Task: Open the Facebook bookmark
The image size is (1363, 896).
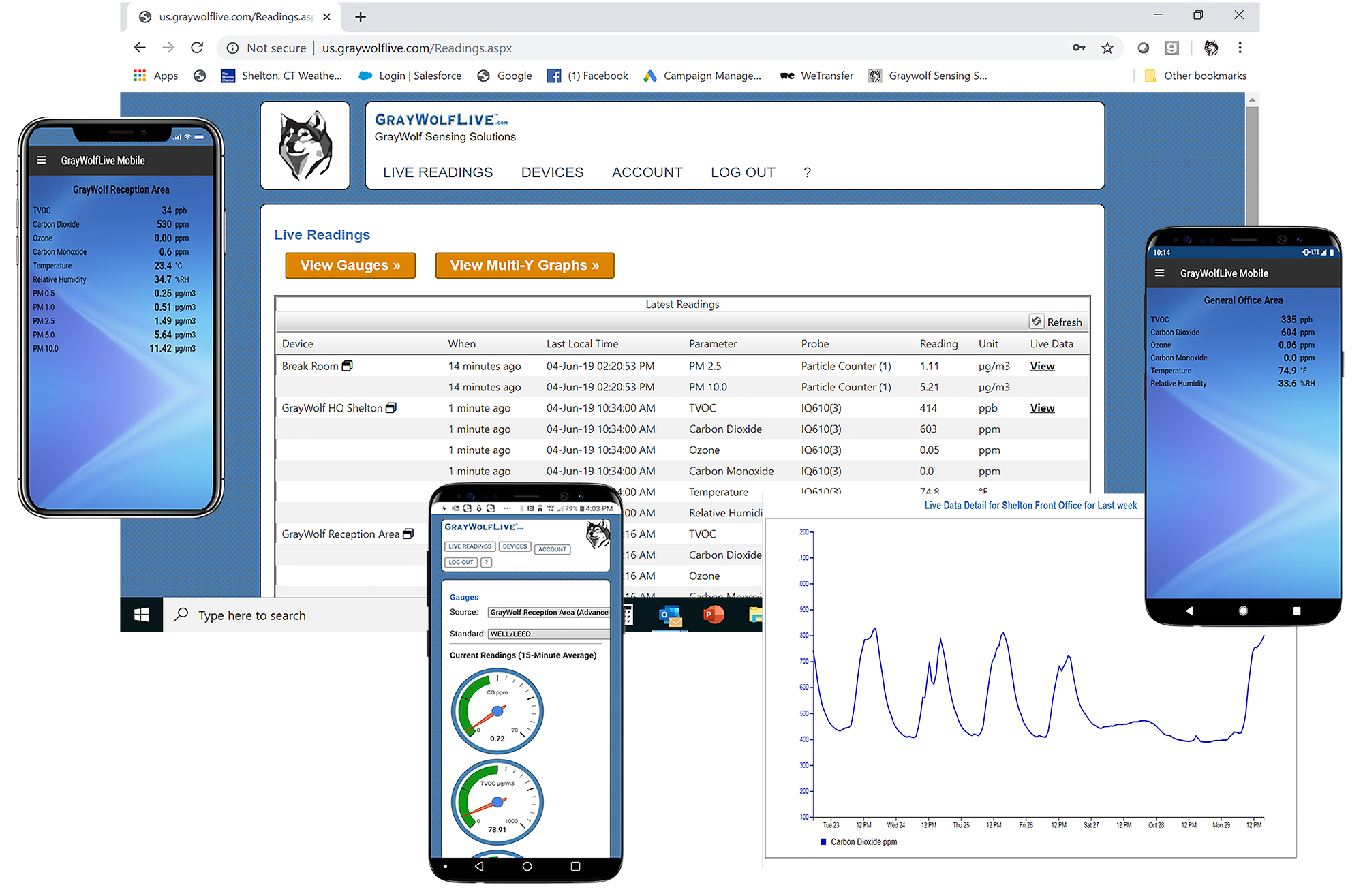Action: tap(588, 76)
